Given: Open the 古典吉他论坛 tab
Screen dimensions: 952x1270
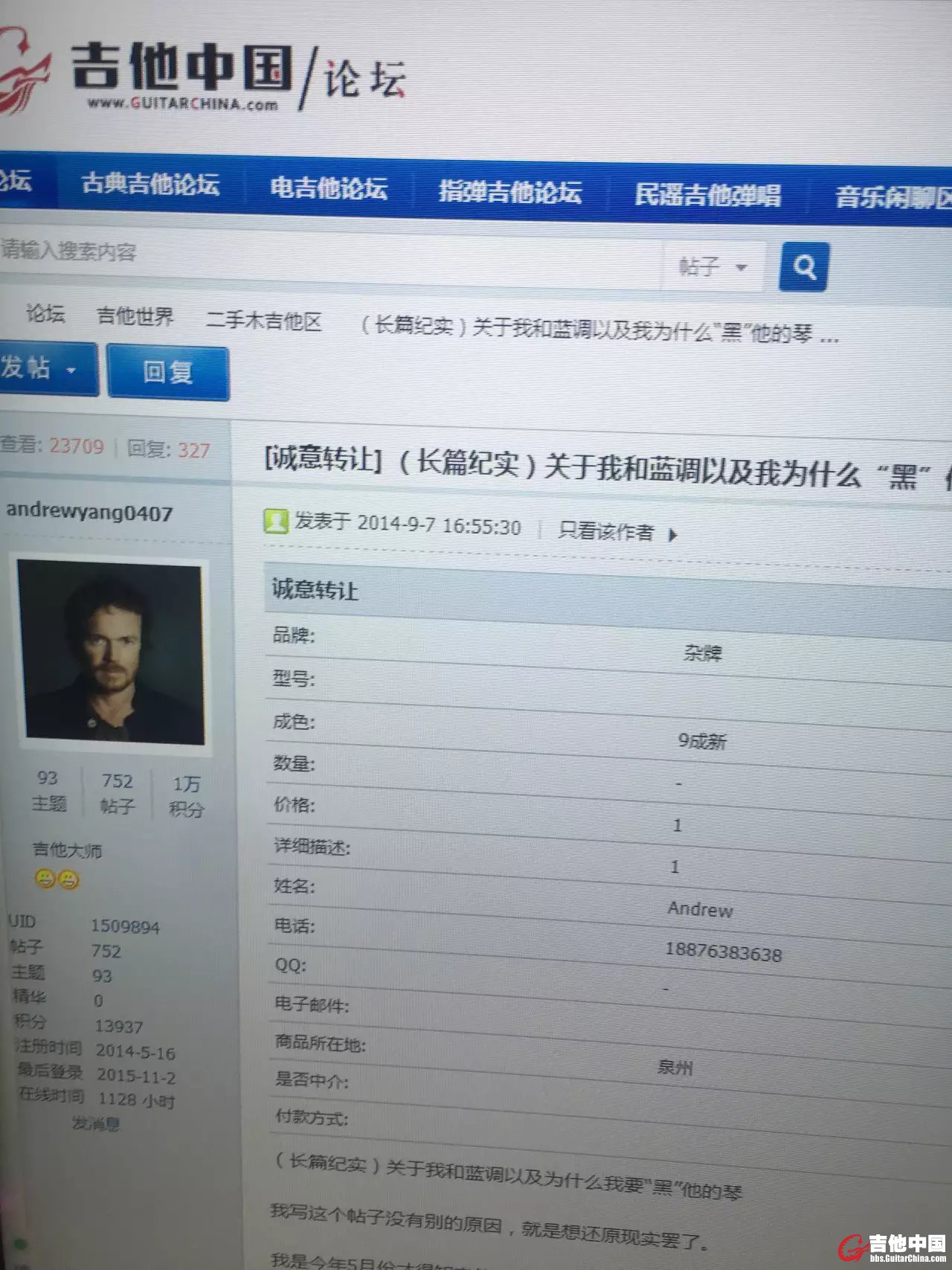Looking at the screenshot, I should coord(150,183).
